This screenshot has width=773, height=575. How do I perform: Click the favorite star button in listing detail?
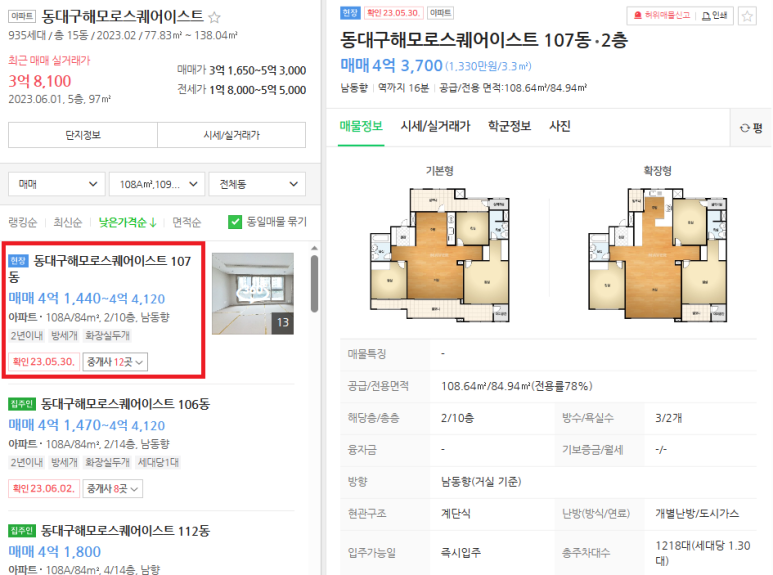pyautogui.click(x=747, y=16)
